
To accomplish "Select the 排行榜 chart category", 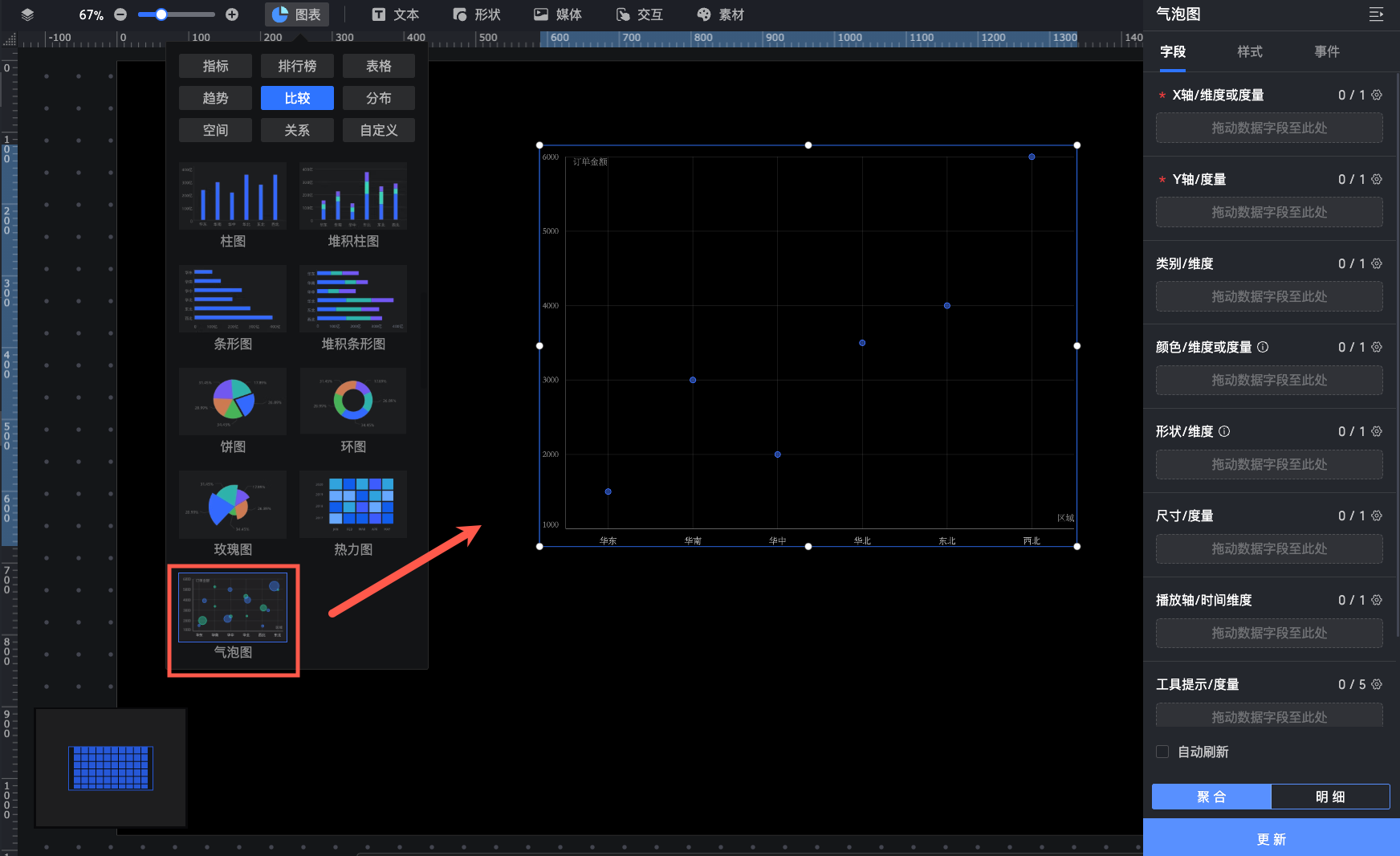I will [297, 66].
